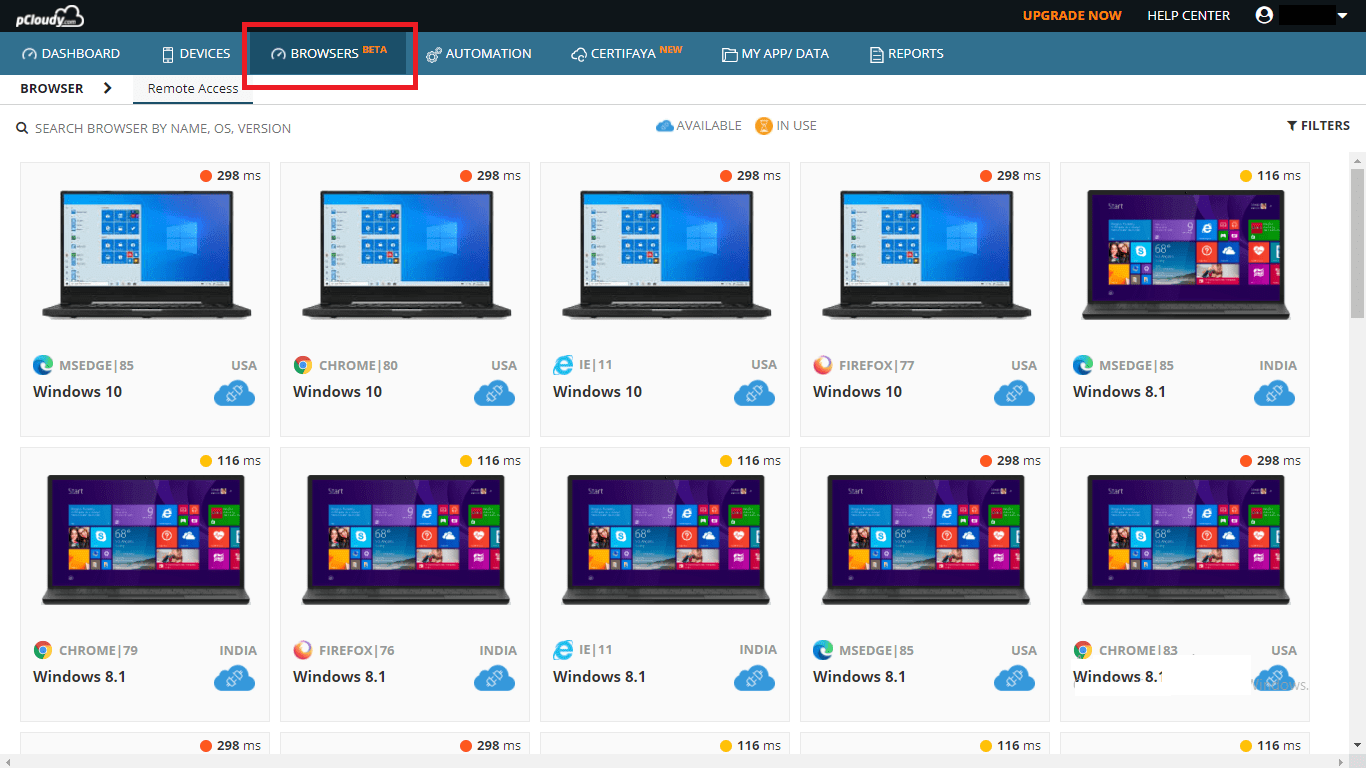The width and height of the screenshot is (1366, 768).
Task: Connect to FIREFOX 76 Windows 8.1 cloud icon
Action: click(x=494, y=678)
